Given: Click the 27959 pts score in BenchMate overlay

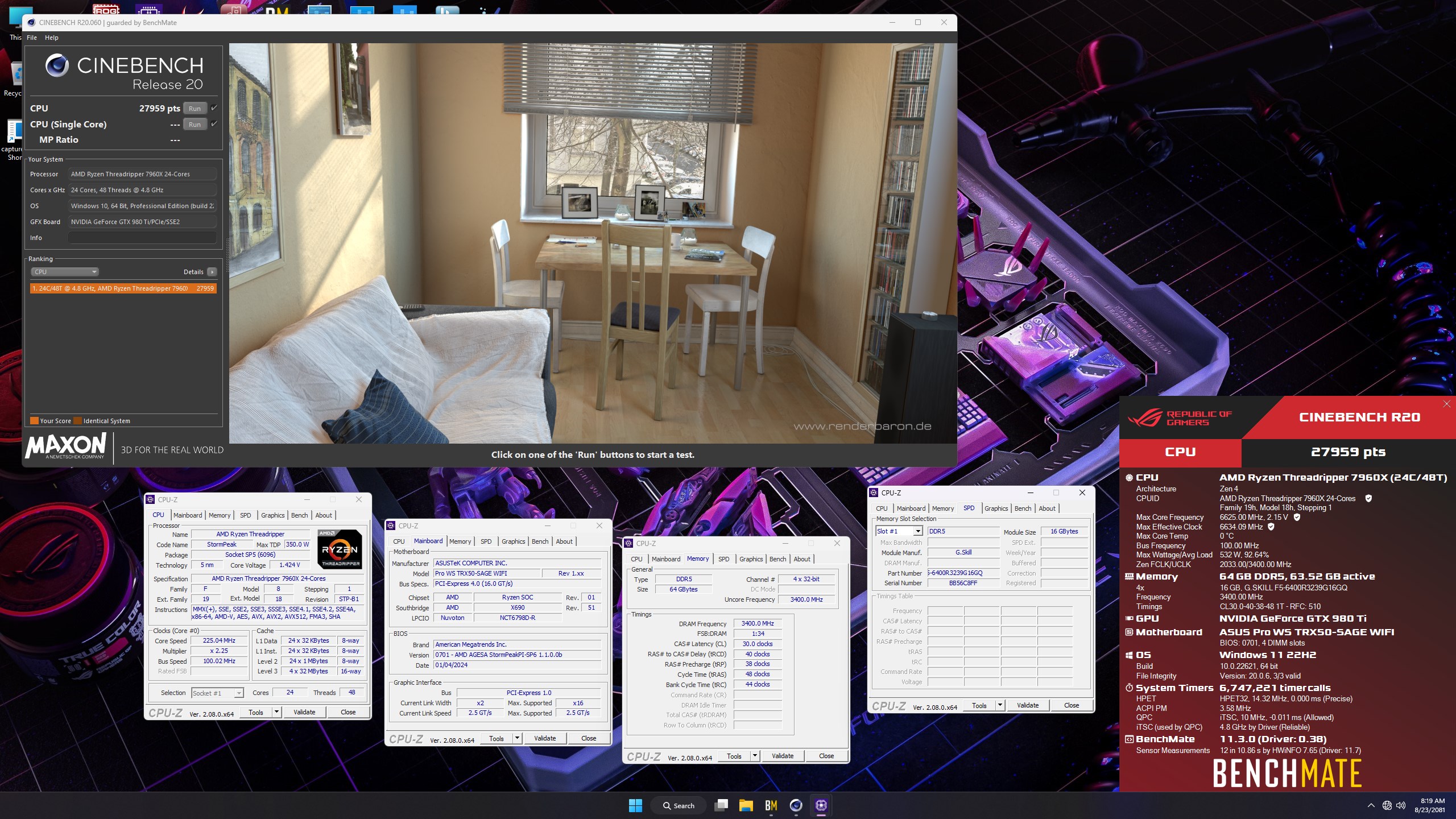Looking at the screenshot, I should point(1348,452).
